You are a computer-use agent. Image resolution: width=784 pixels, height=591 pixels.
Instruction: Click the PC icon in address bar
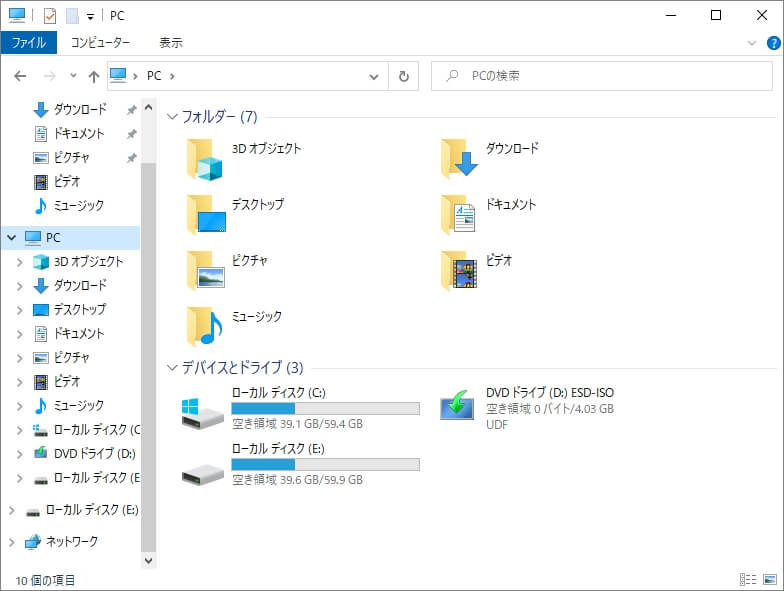118,76
